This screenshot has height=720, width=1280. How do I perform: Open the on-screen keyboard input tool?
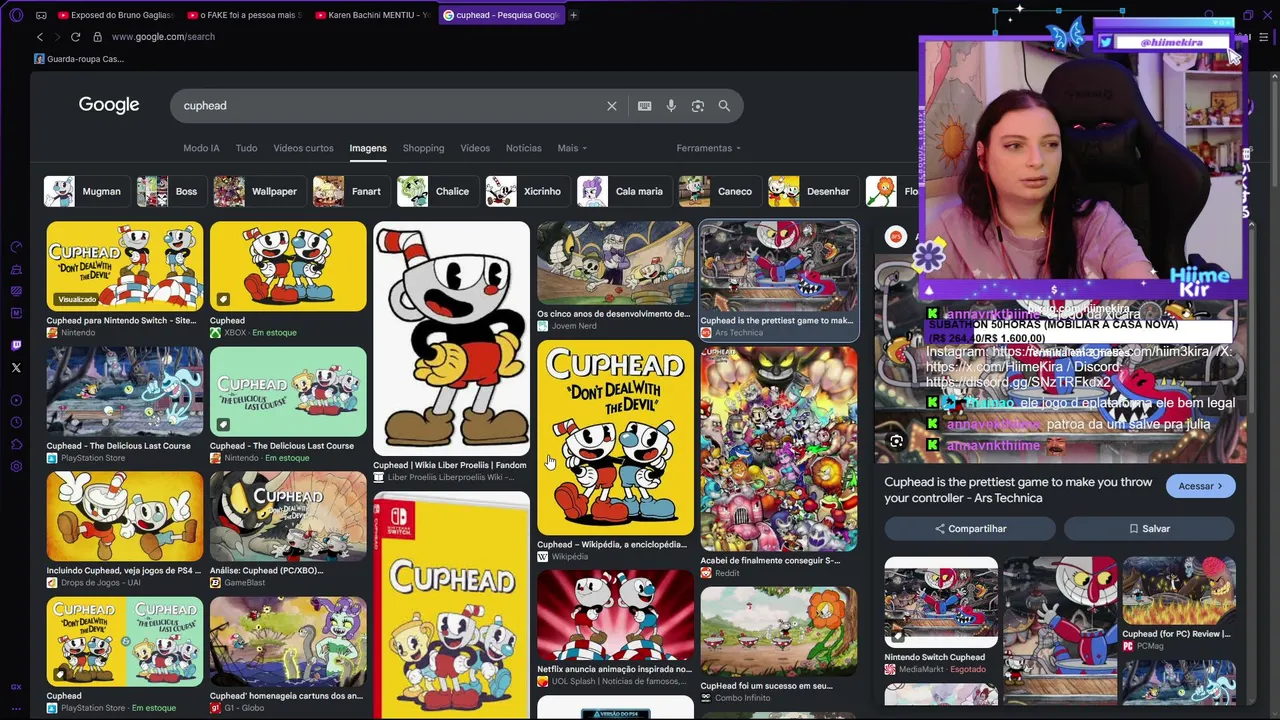pos(645,106)
